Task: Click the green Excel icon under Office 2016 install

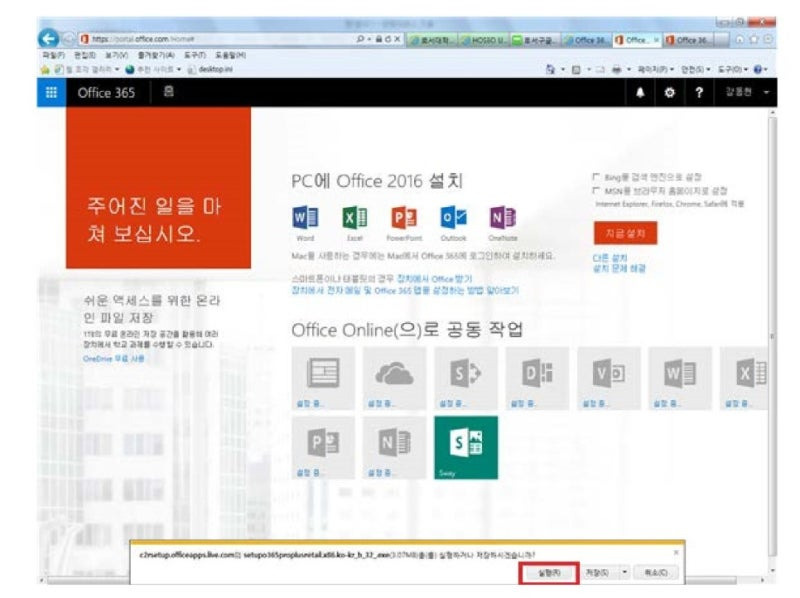Action: click(355, 218)
